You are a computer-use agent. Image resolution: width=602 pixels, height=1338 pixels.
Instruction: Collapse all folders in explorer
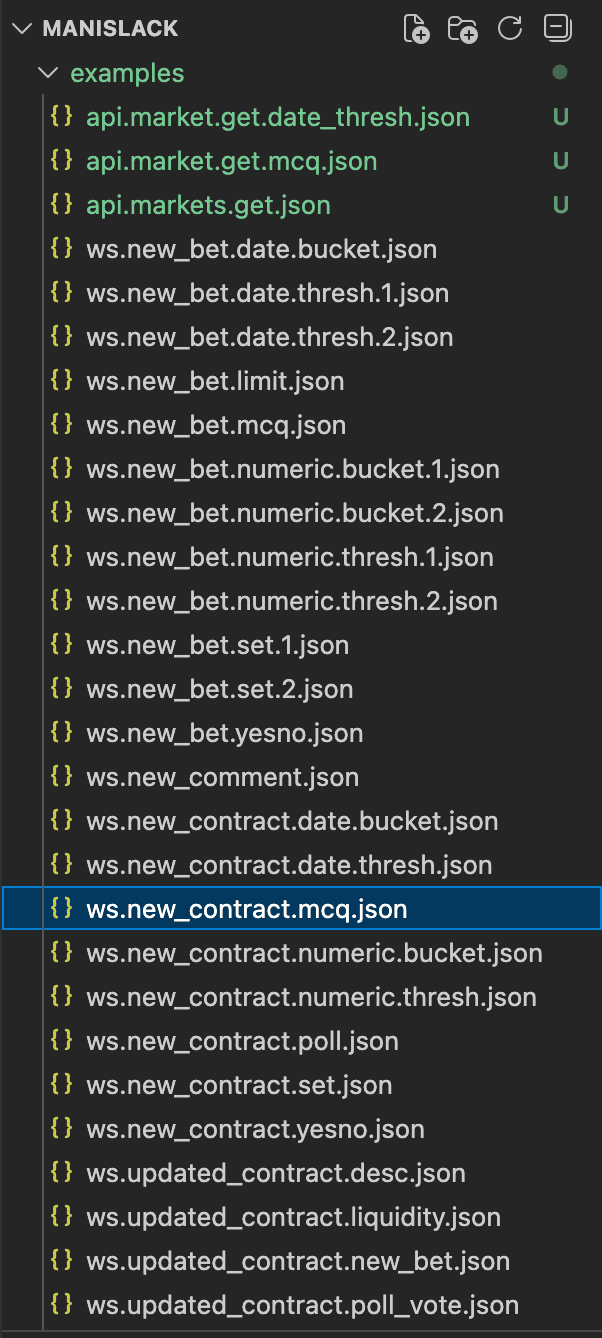(x=557, y=29)
